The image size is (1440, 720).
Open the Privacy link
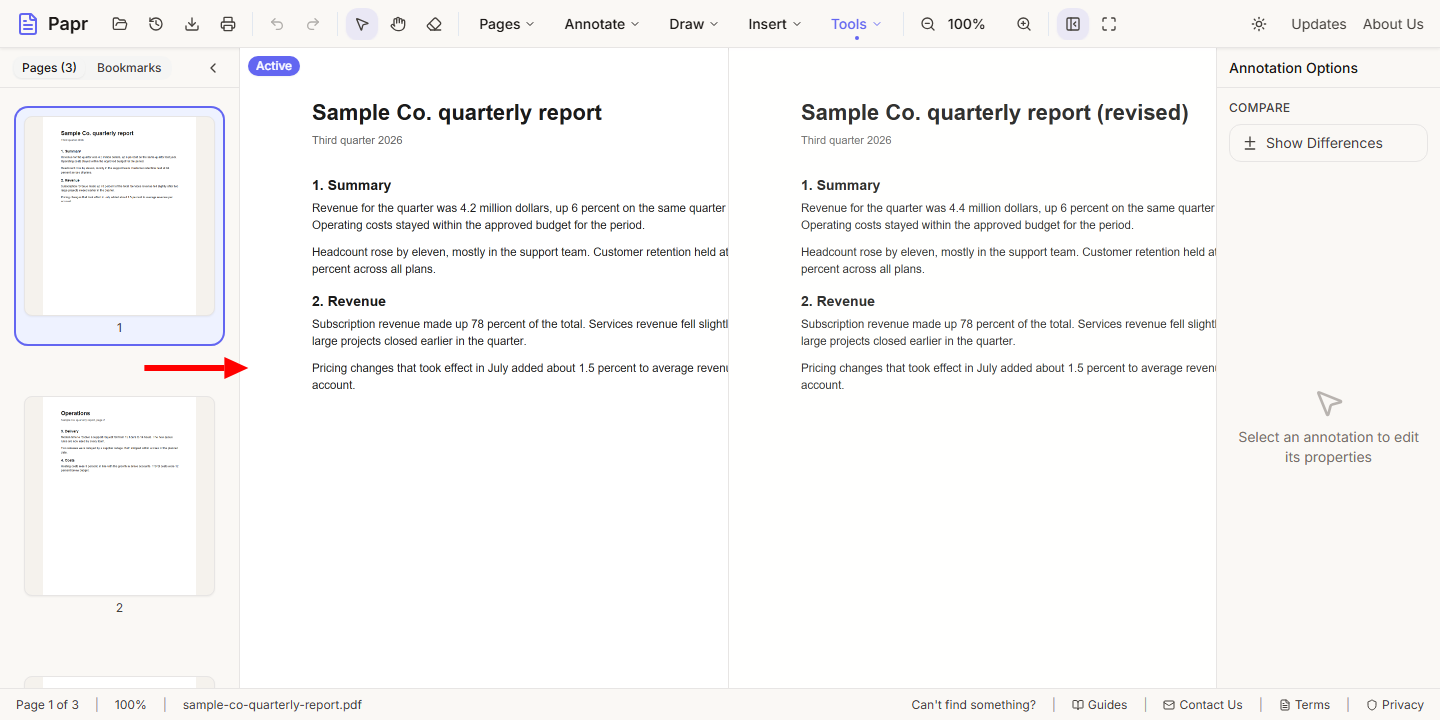pyautogui.click(x=1395, y=705)
